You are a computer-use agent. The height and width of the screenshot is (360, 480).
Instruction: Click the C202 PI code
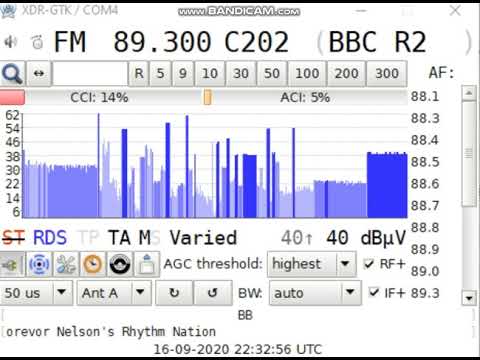256,42
